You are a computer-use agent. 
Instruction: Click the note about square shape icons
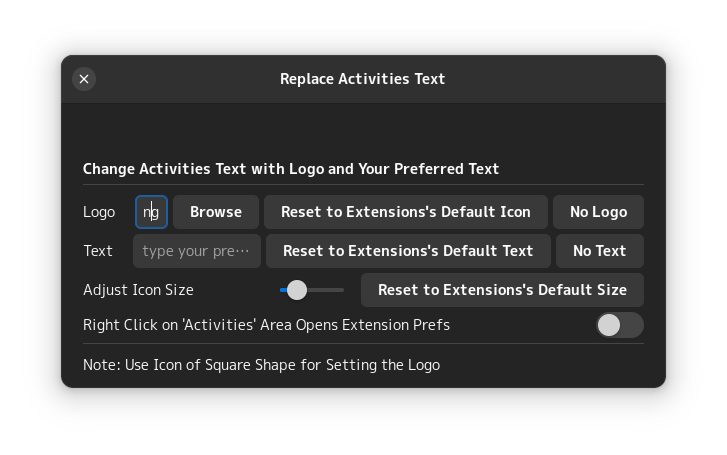[x=261, y=365]
